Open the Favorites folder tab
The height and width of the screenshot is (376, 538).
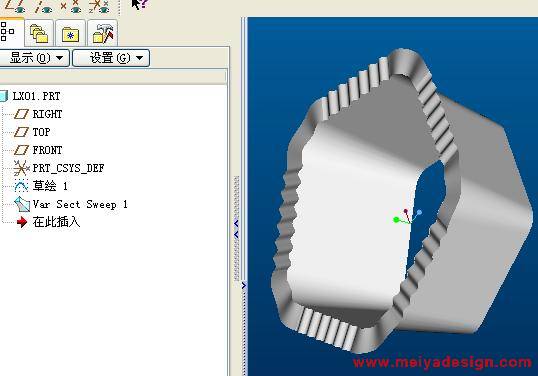70,34
